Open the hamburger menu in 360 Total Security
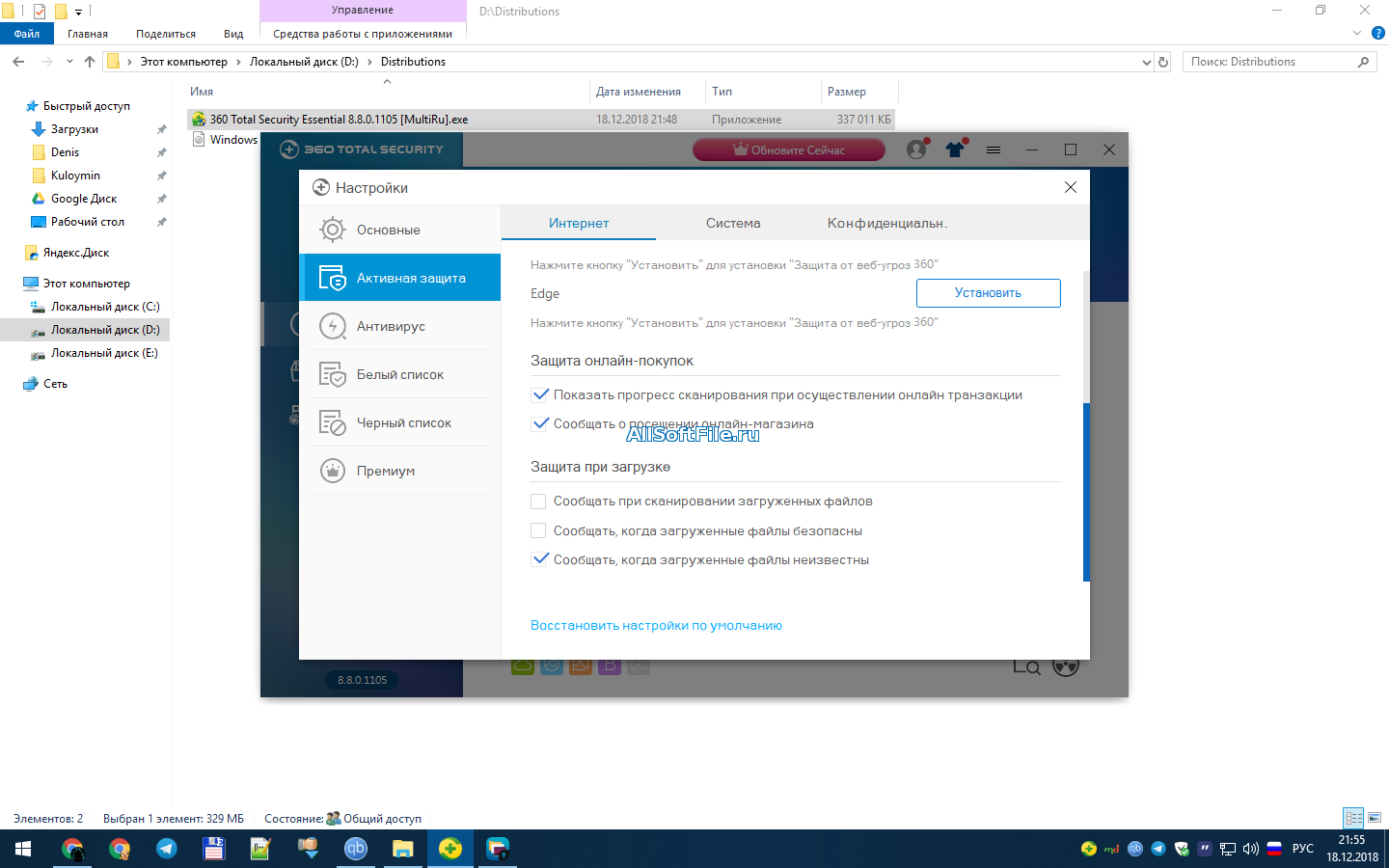 994,149
